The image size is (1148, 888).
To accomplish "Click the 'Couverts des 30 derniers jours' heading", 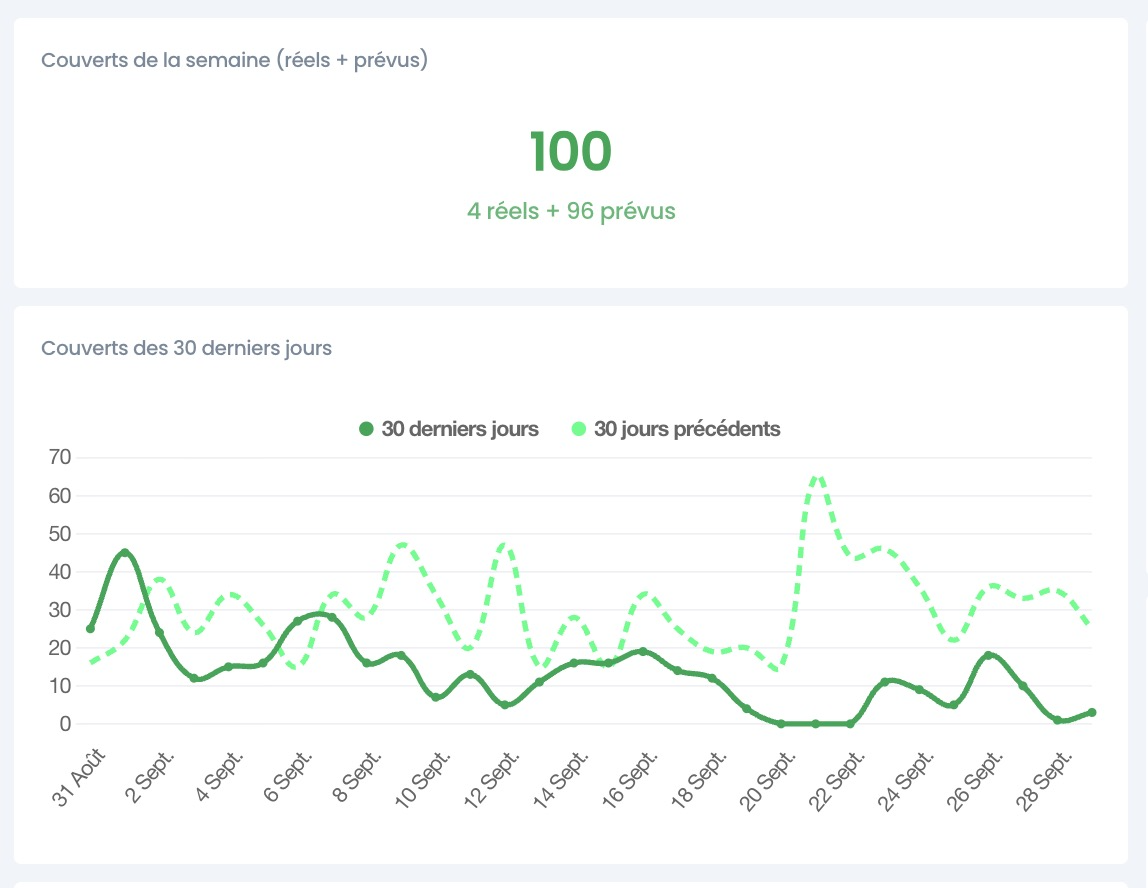I will point(186,348).
